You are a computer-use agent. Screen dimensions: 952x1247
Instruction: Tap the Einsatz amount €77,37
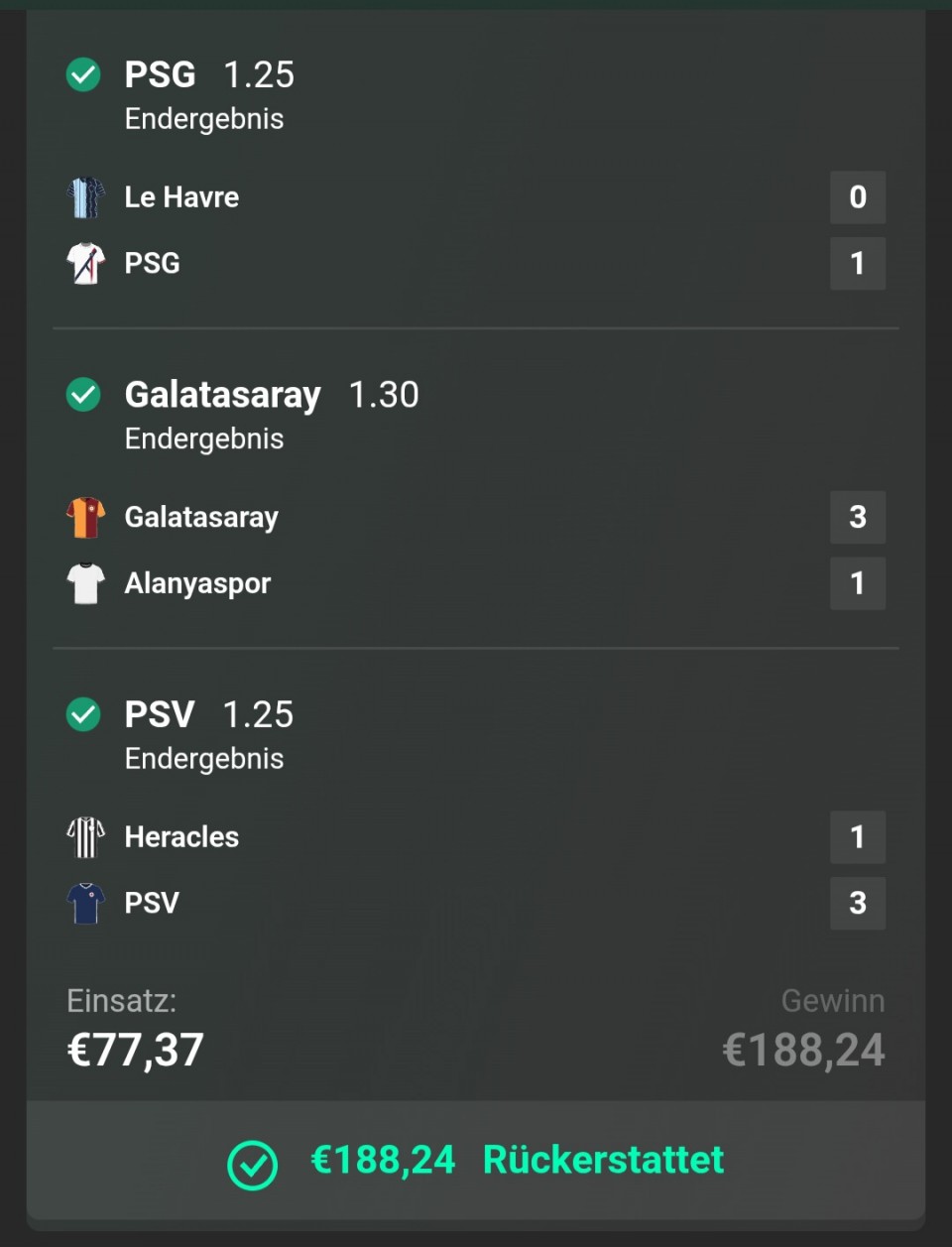coord(135,1050)
